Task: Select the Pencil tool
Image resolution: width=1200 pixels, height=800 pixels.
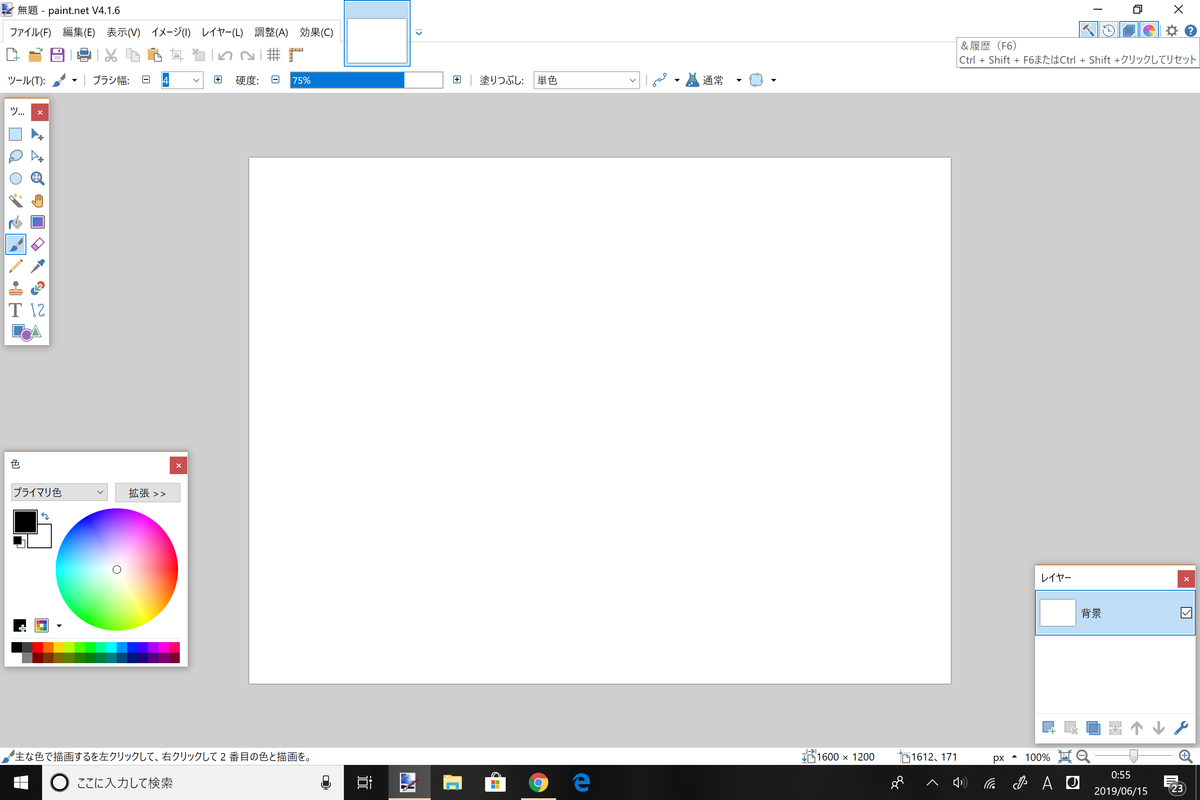Action: (16, 266)
